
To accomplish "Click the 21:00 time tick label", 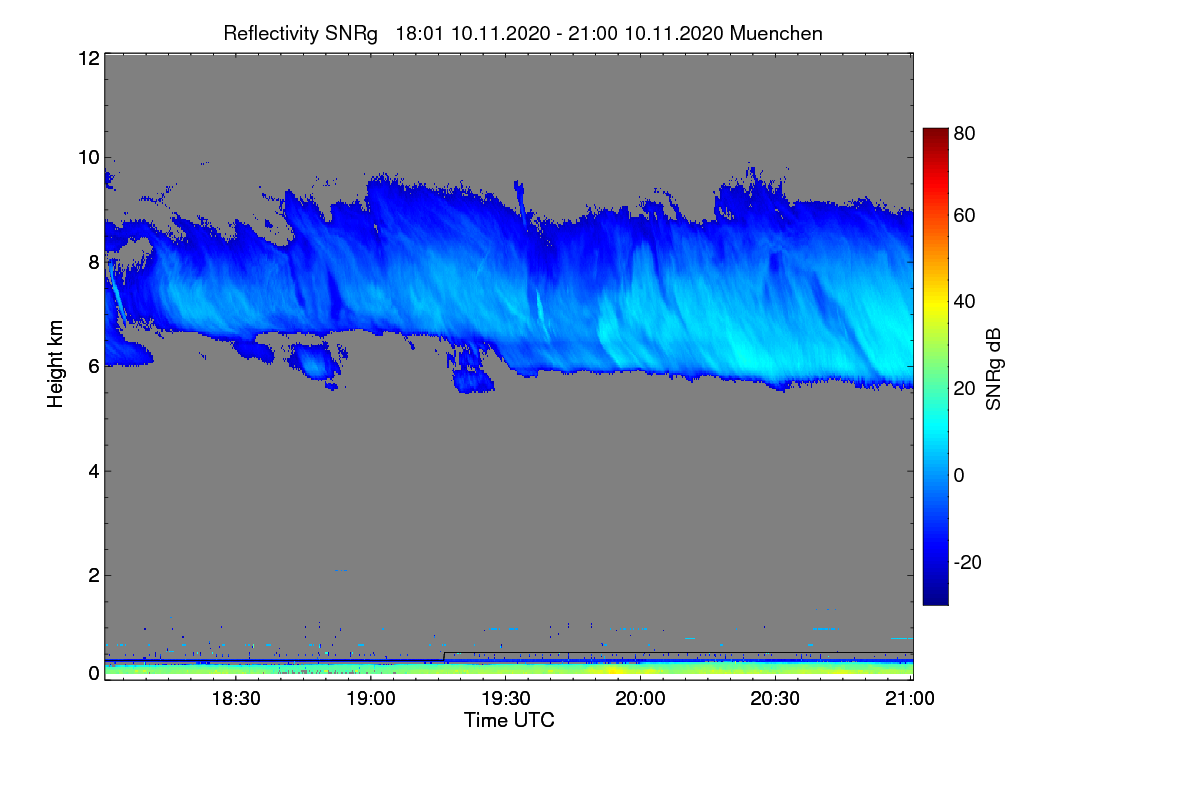I will [x=910, y=699].
